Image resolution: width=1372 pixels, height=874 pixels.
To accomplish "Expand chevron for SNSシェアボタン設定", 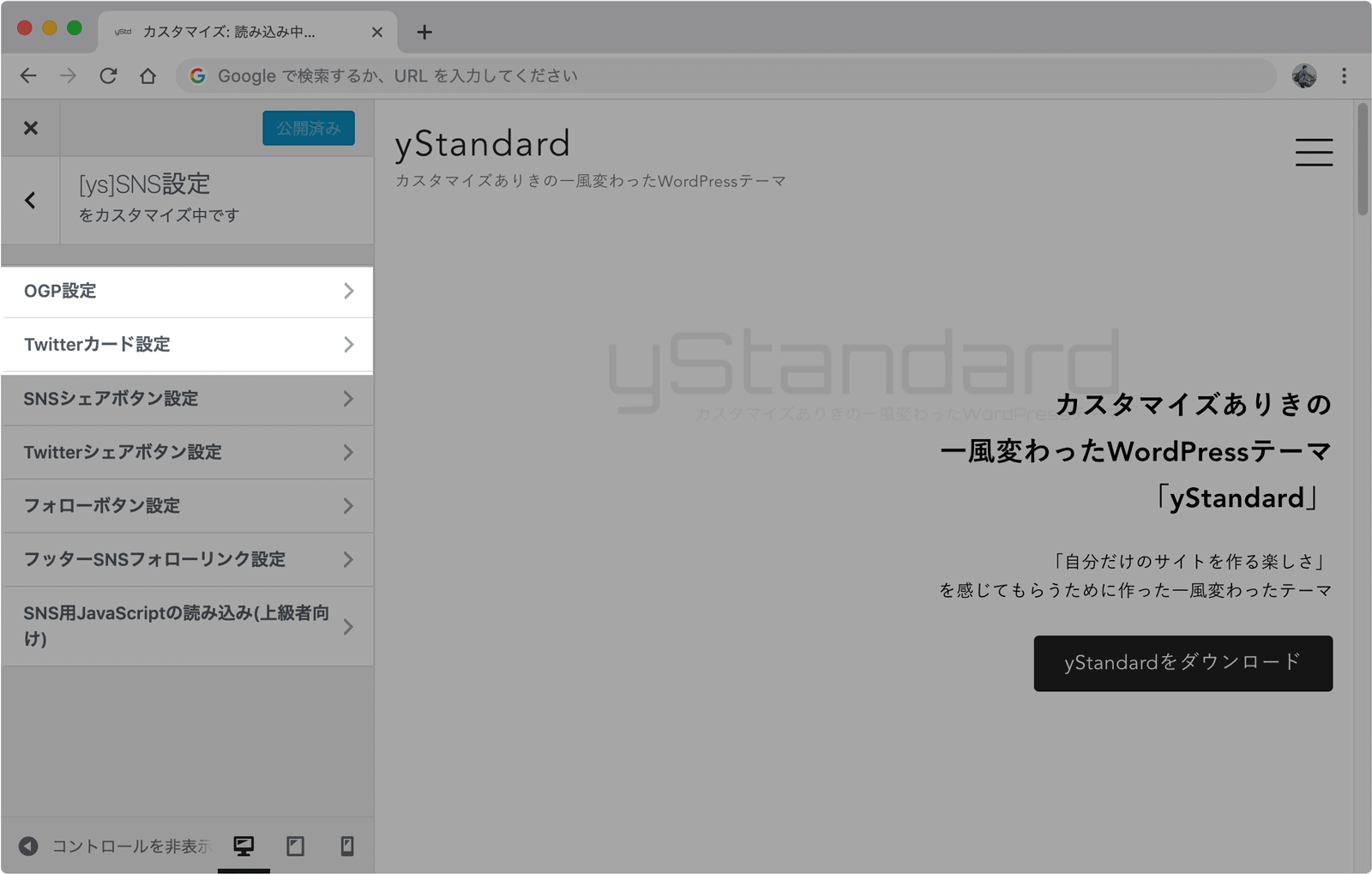I will tap(348, 399).
